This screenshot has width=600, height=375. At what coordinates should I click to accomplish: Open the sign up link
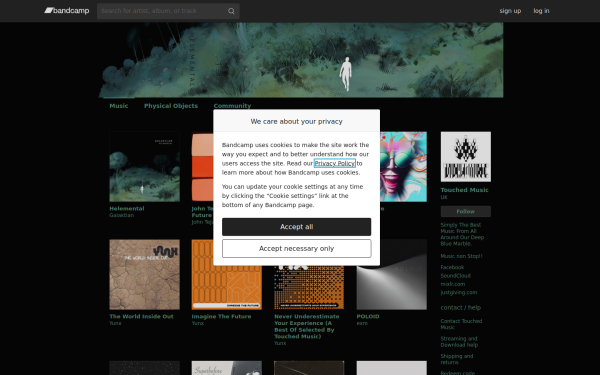(510, 11)
